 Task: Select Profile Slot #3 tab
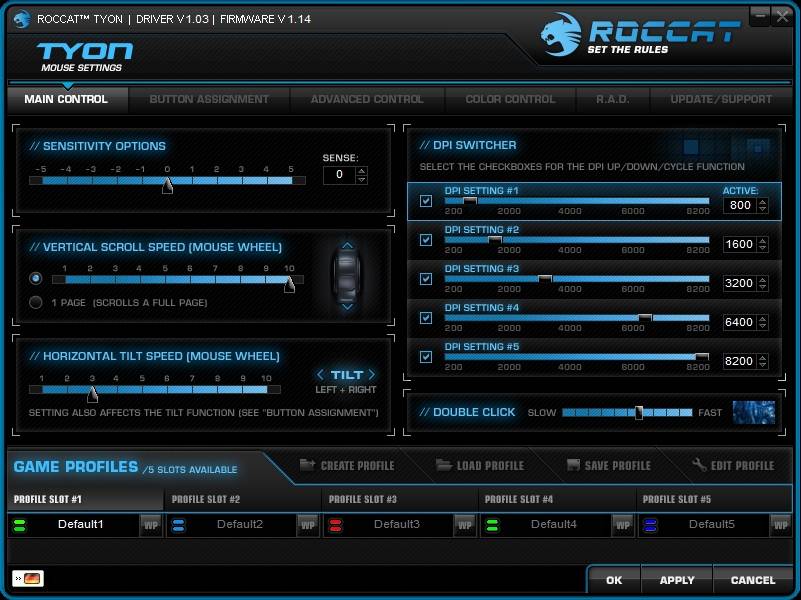point(400,499)
